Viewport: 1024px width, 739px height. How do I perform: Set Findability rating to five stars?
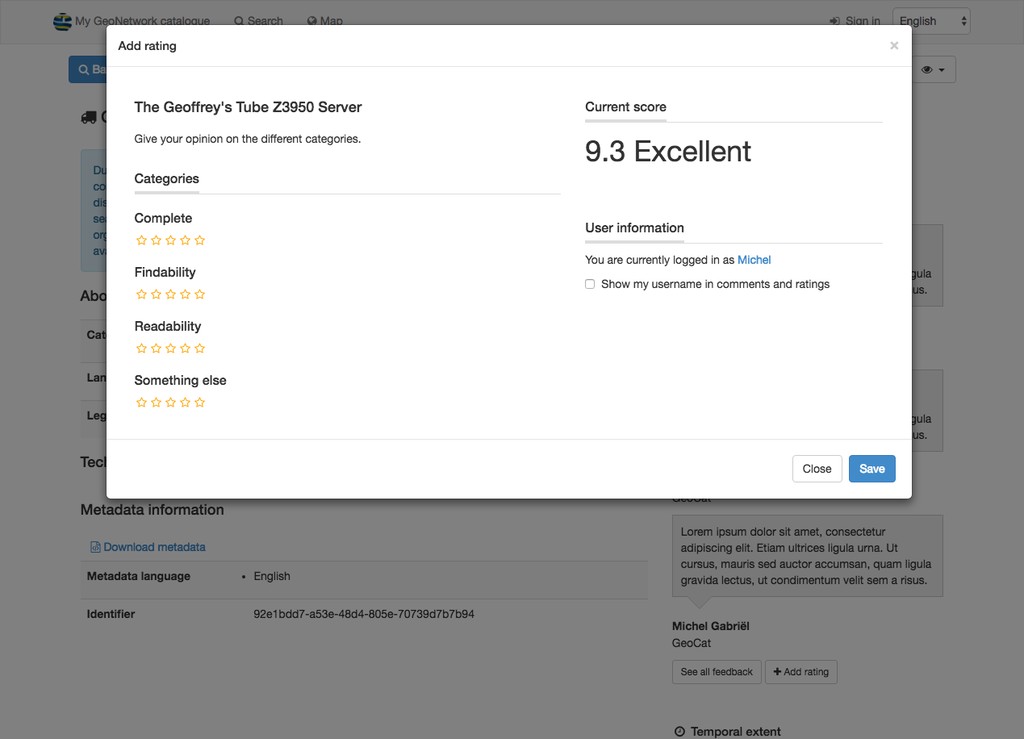click(200, 294)
